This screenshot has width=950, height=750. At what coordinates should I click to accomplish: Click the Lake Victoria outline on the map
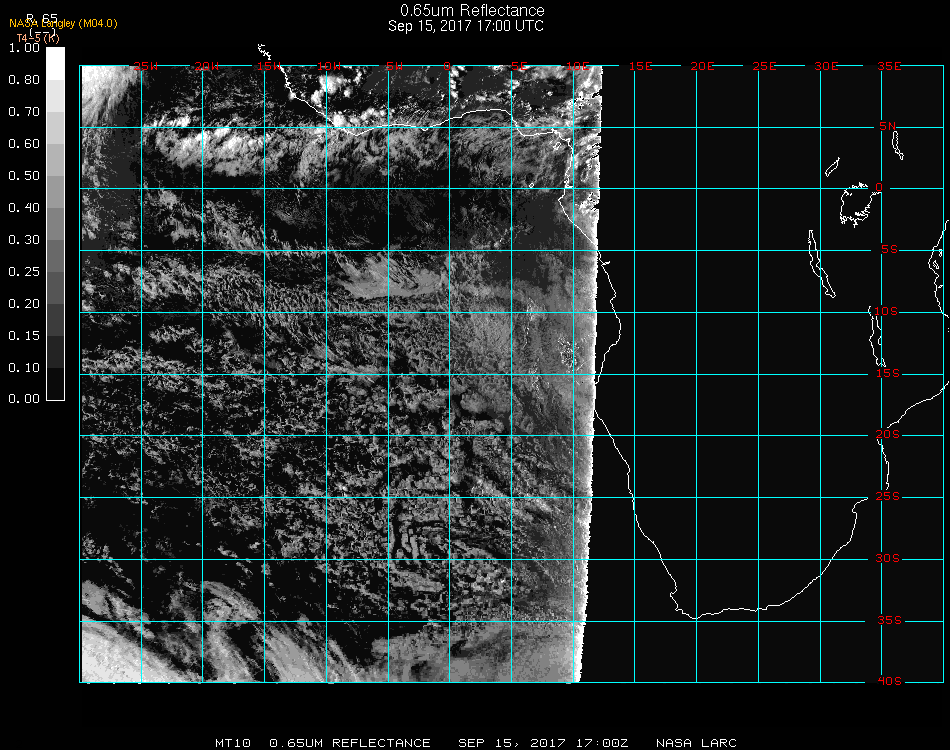pos(855,203)
